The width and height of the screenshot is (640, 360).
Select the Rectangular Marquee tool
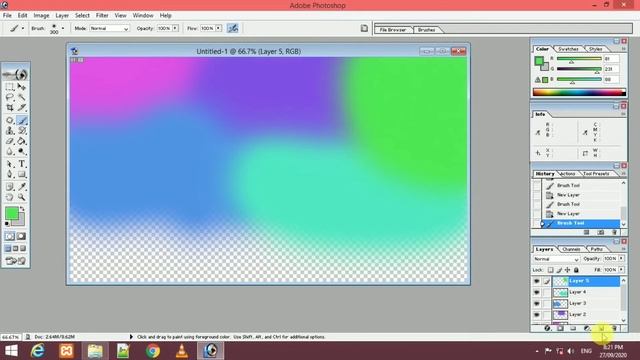coord(9,87)
